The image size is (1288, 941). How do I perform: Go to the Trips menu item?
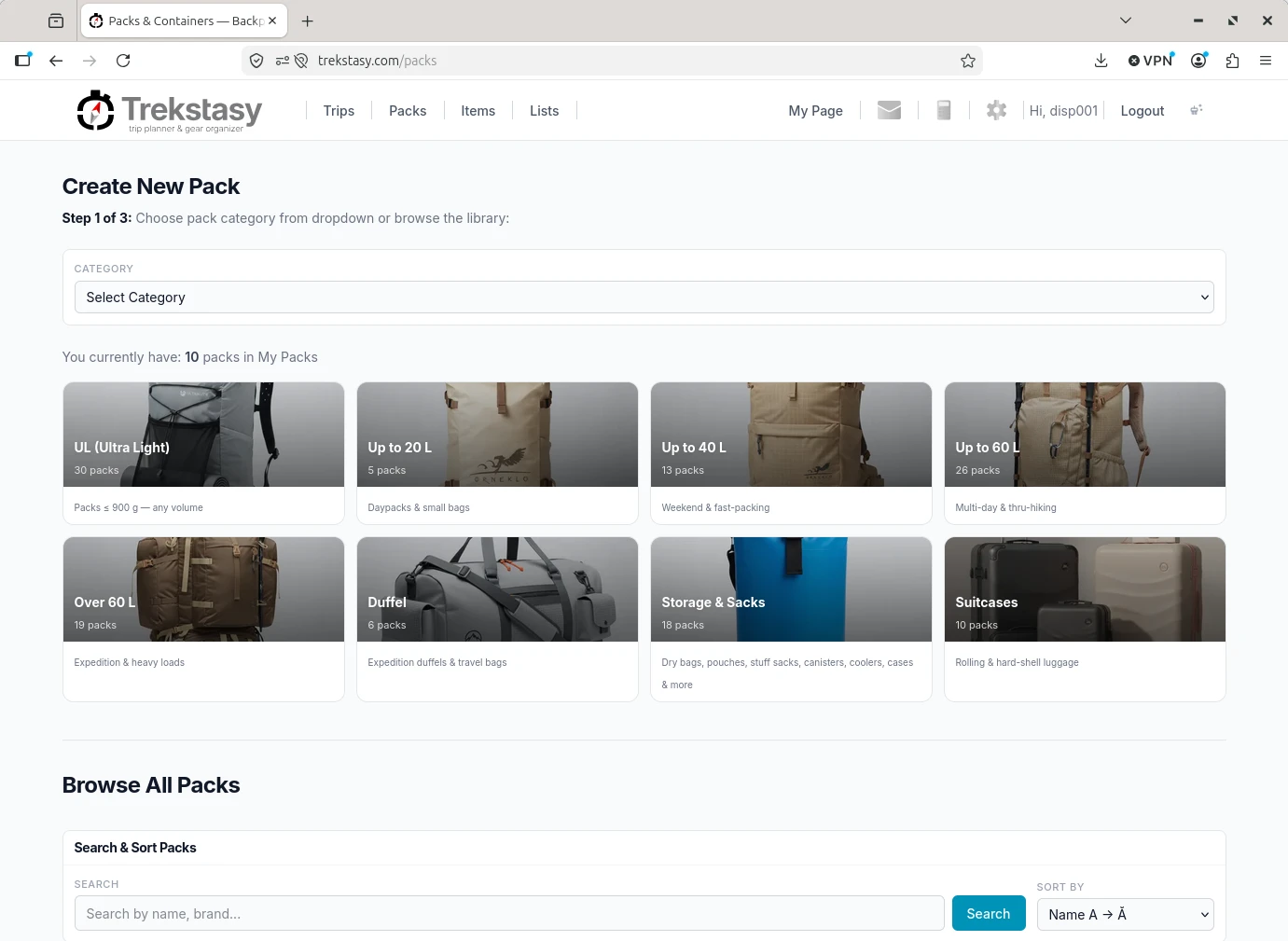[339, 111]
